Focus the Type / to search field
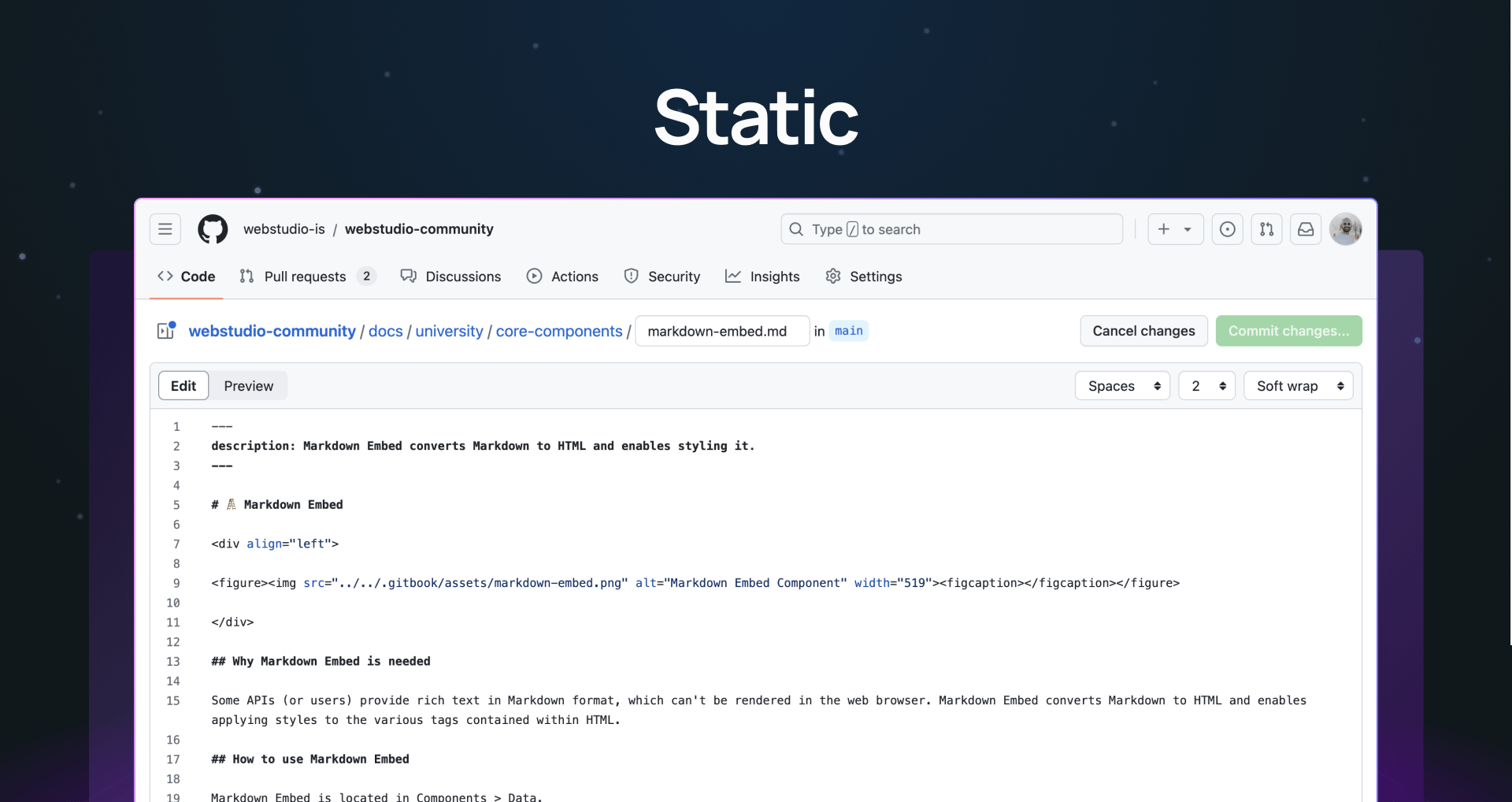 tap(951, 229)
